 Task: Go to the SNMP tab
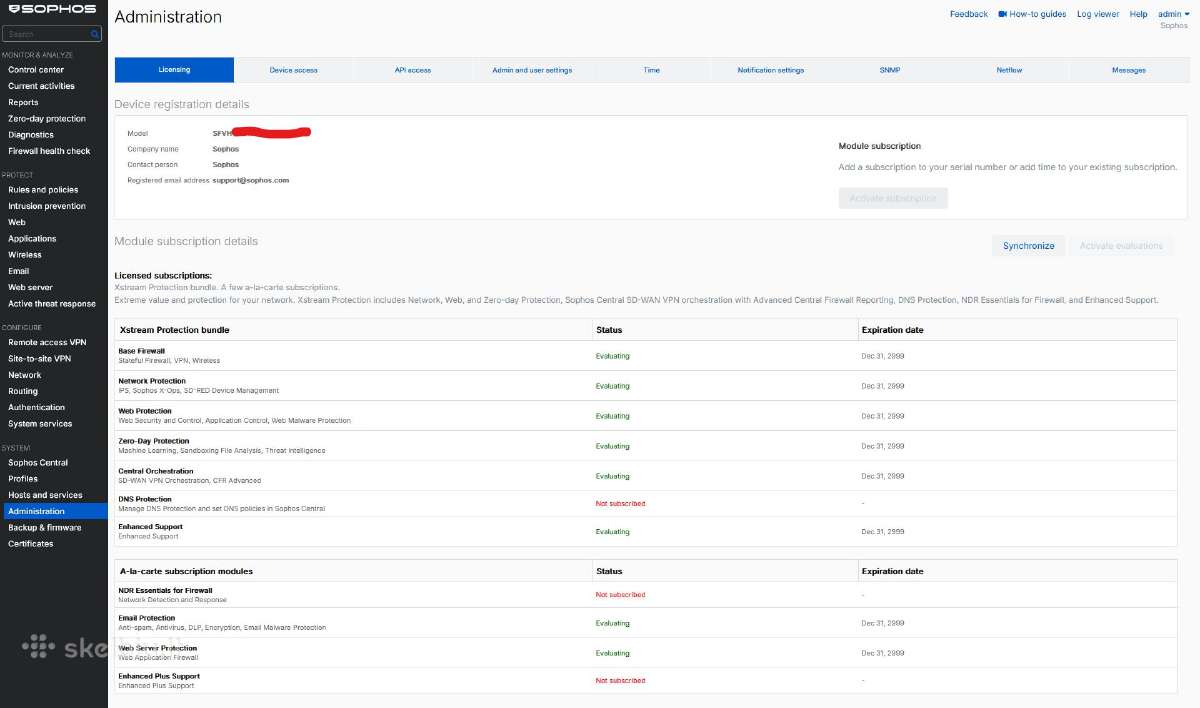click(890, 70)
